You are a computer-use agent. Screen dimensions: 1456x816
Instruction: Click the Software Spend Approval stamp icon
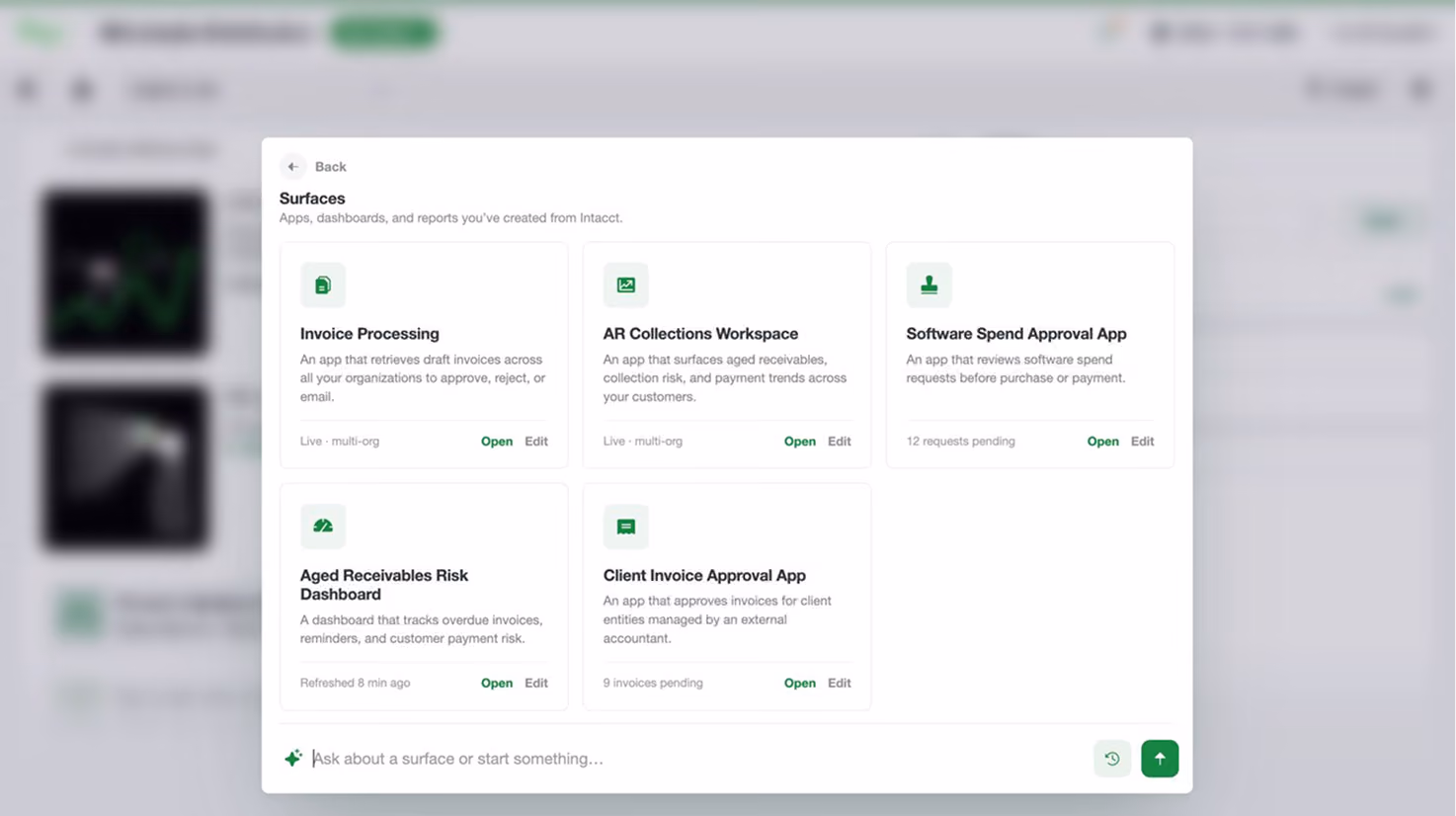pyautogui.click(x=930, y=286)
